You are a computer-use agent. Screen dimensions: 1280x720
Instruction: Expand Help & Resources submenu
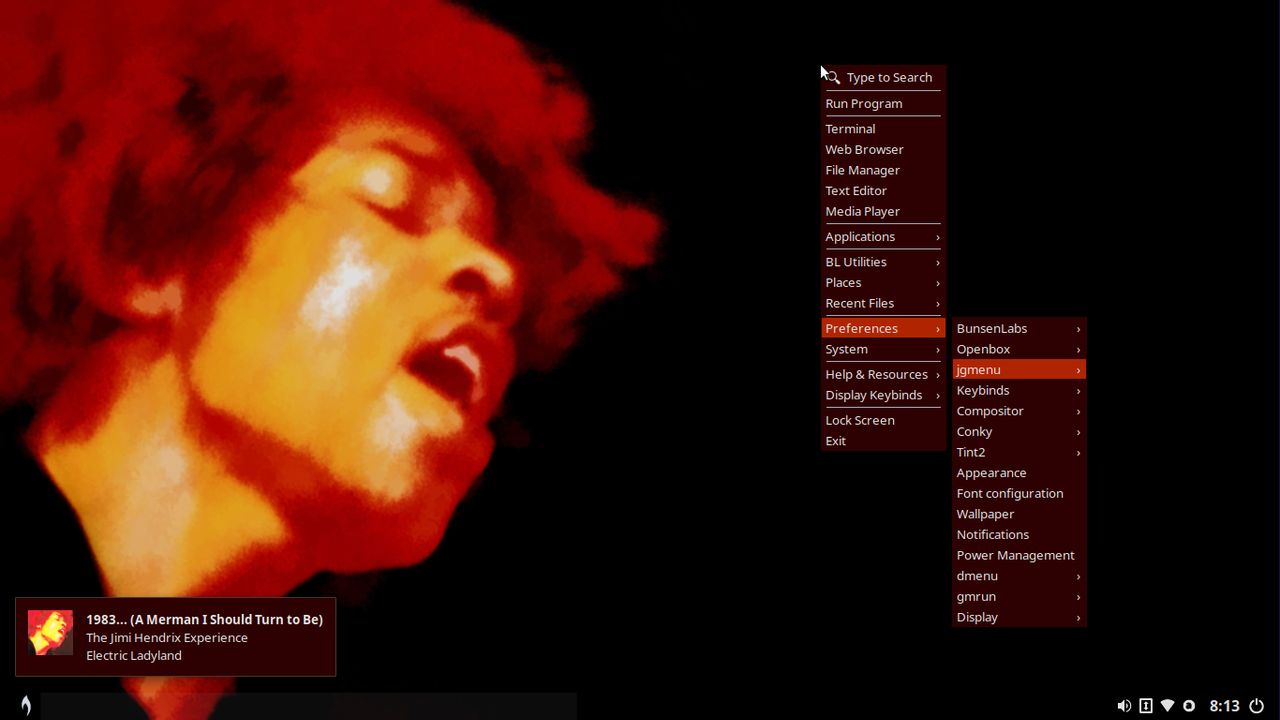883,374
